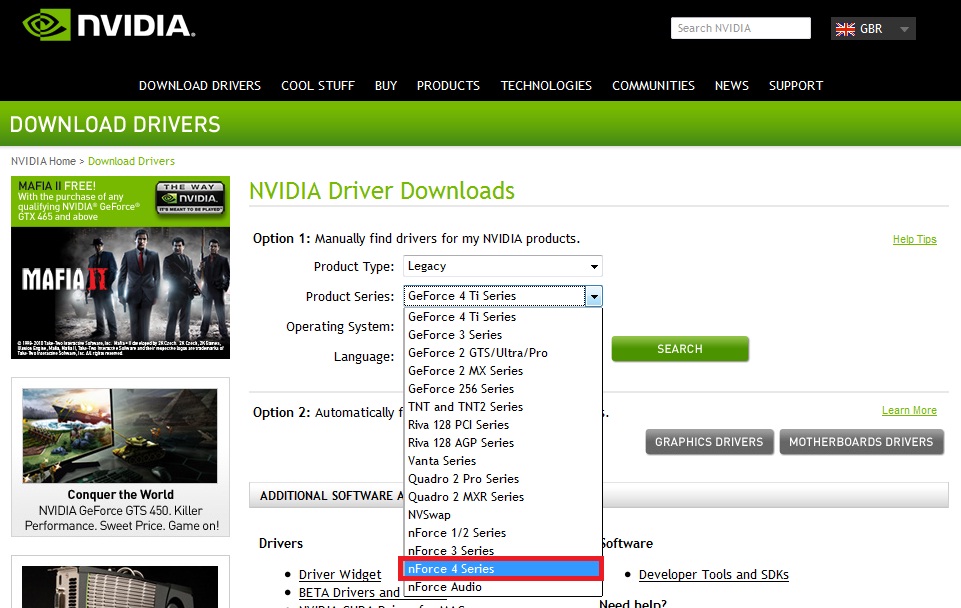Image resolution: width=961 pixels, height=608 pixels.
Task: Select nForce 4 Series option
Action: (x=503, y=569)
